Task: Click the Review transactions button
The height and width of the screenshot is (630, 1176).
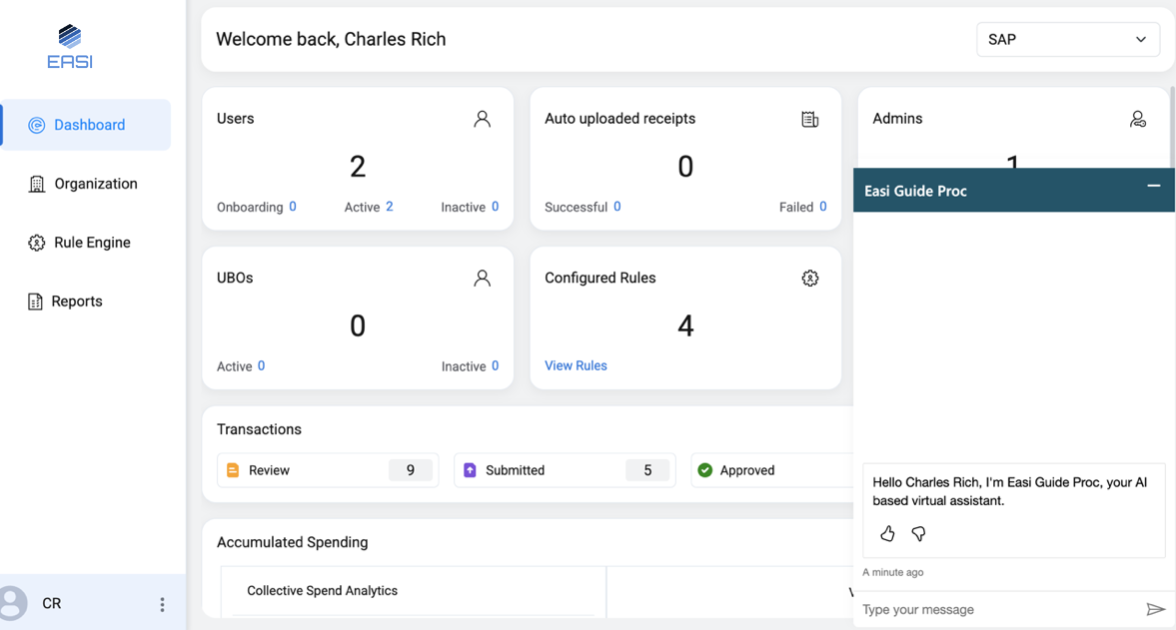Action: coord(328,470)
